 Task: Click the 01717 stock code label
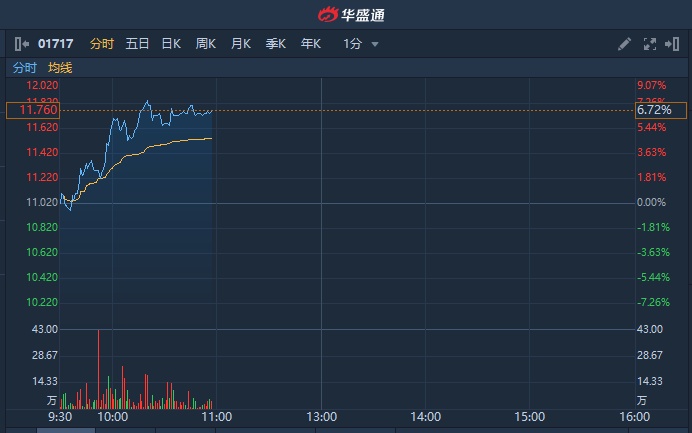pos(58,44)
